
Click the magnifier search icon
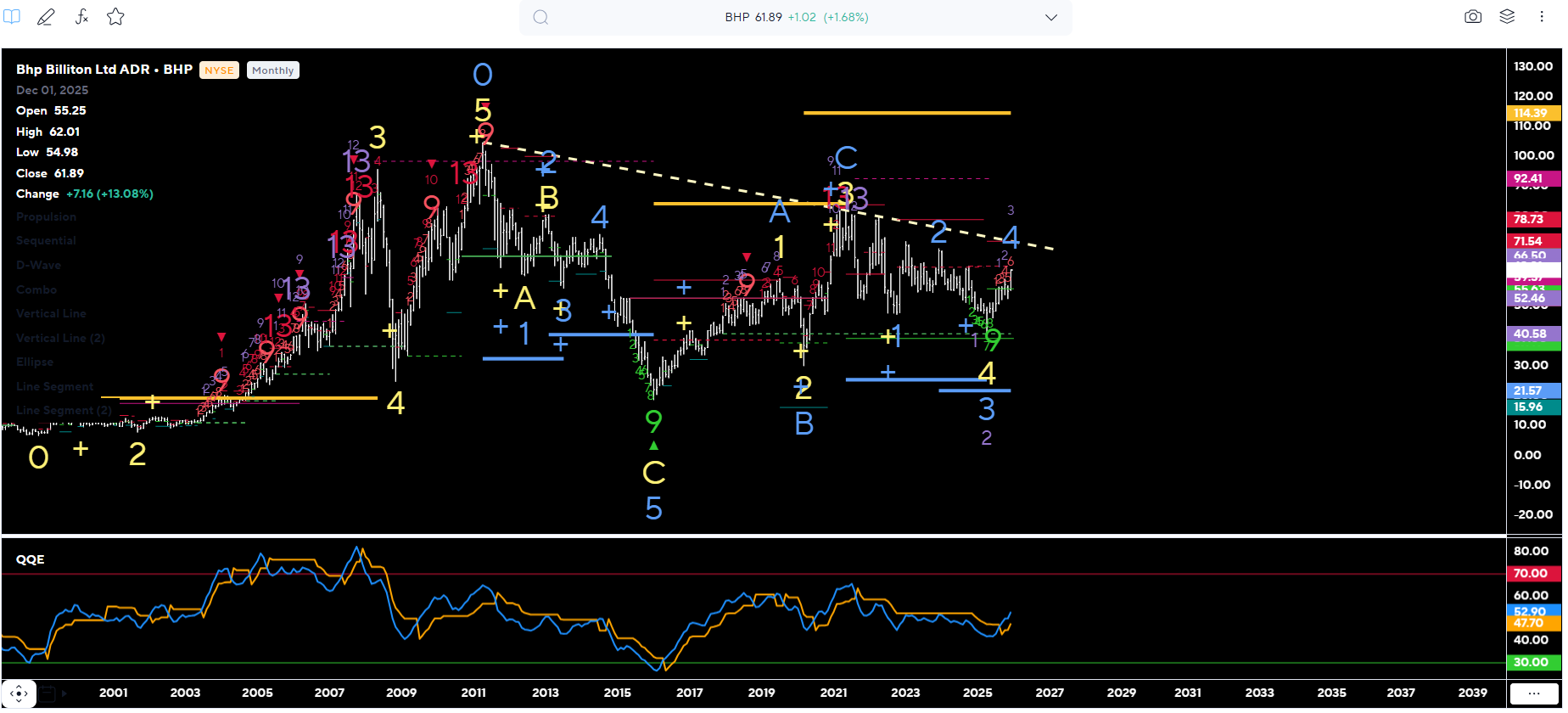pyautogui.click(x=540, y=18)
